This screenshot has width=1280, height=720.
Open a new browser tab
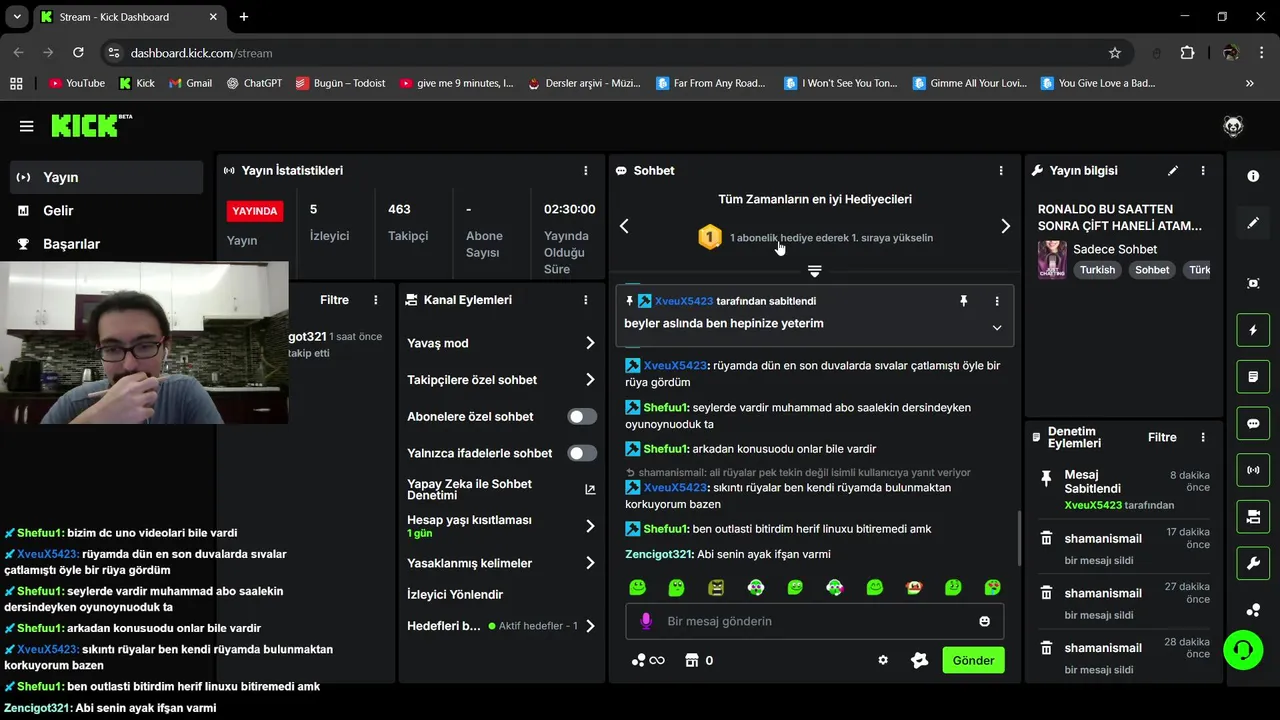click(x=244, y=17)
